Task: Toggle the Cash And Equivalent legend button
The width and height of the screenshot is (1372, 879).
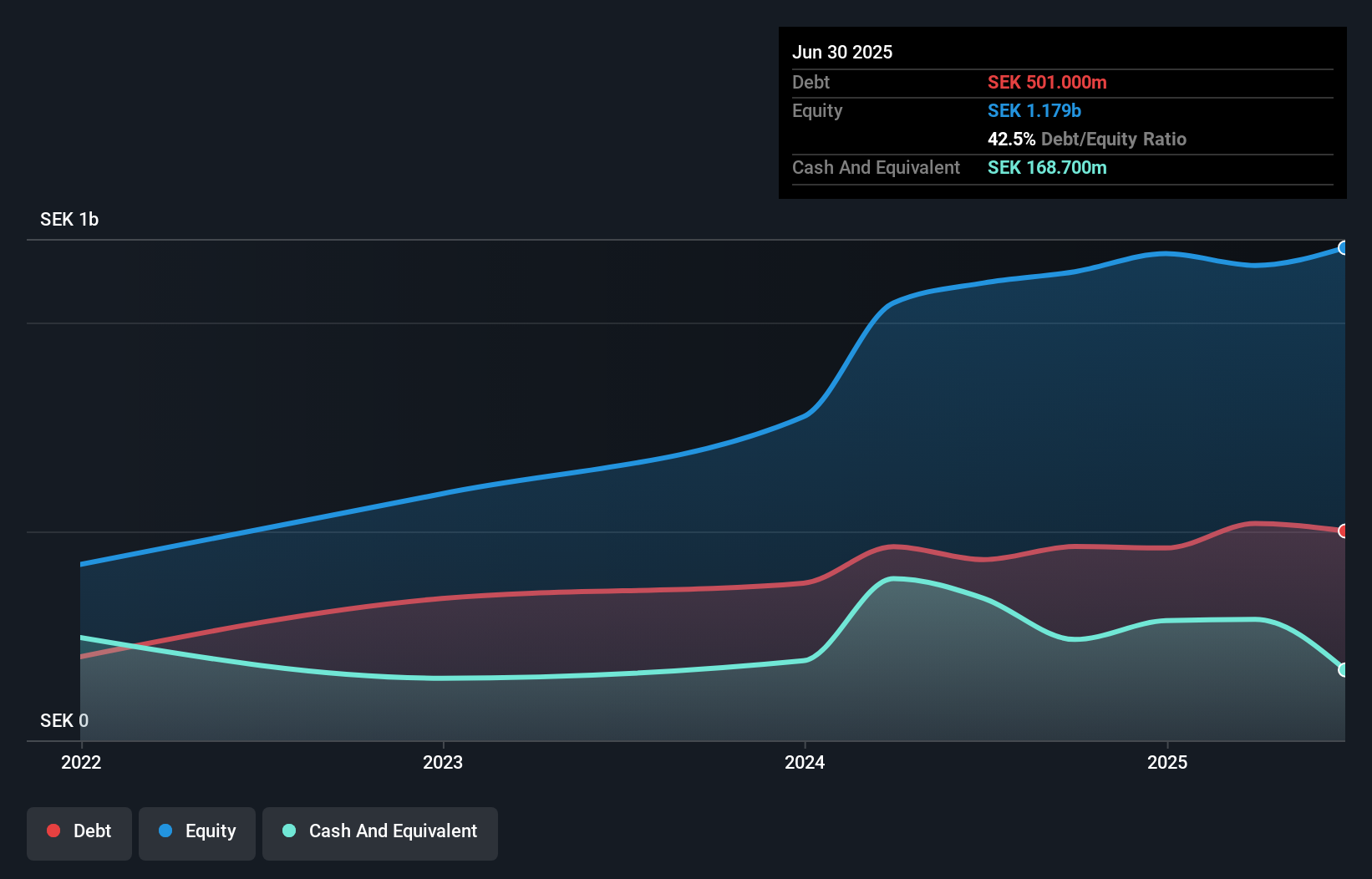Action: click(380, 833)
